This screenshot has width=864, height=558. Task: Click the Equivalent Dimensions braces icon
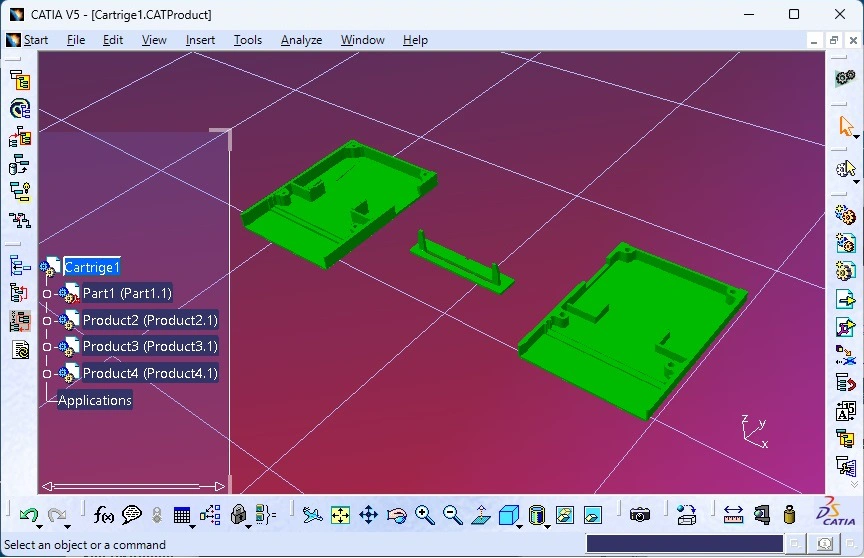tap(266, 515)
